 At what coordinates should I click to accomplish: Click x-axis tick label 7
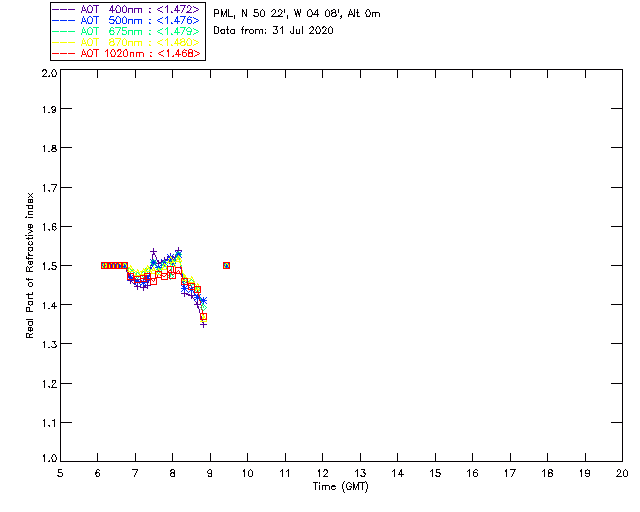pos(135,473)
